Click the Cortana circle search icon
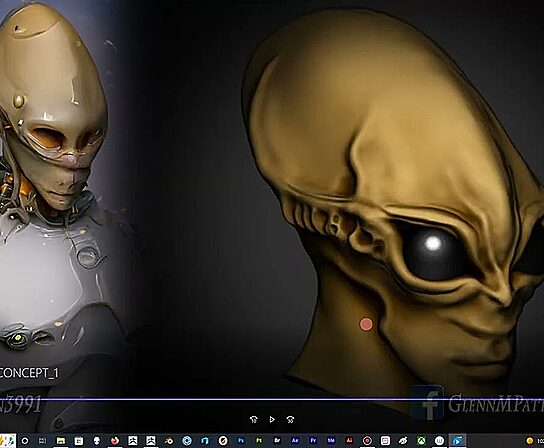 (25, 441)
